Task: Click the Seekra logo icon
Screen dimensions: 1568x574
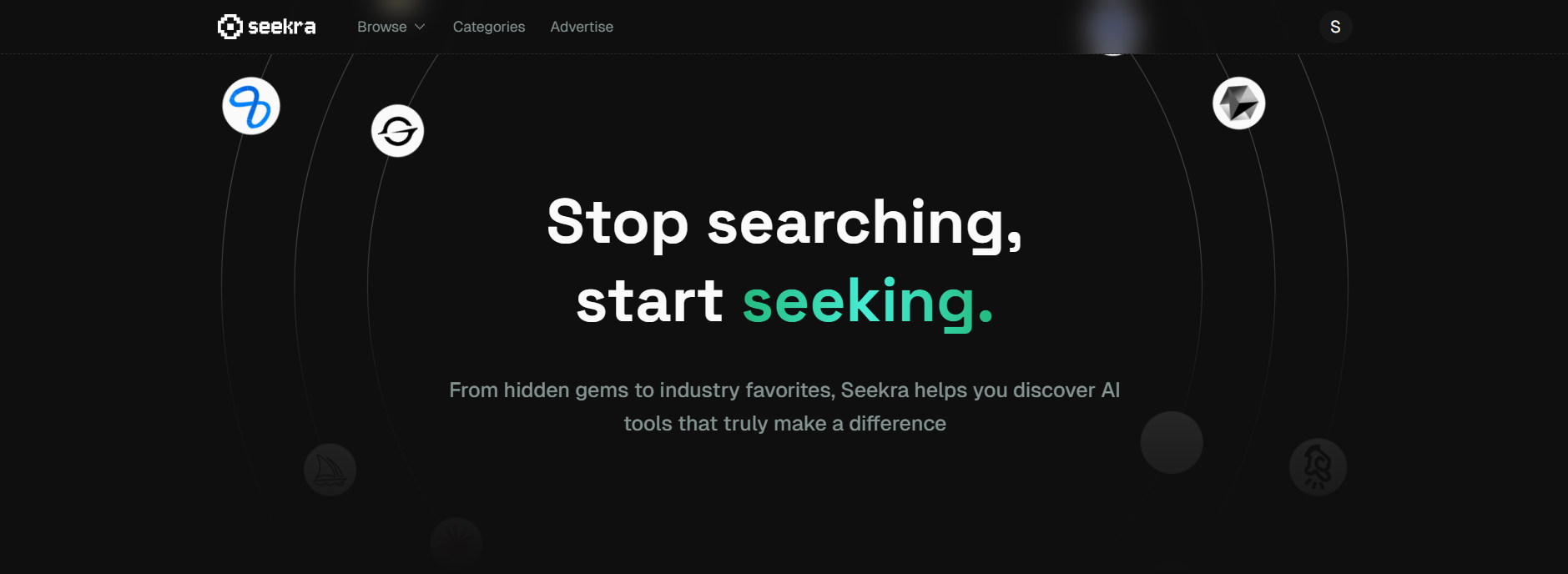Action: point(229,26)
